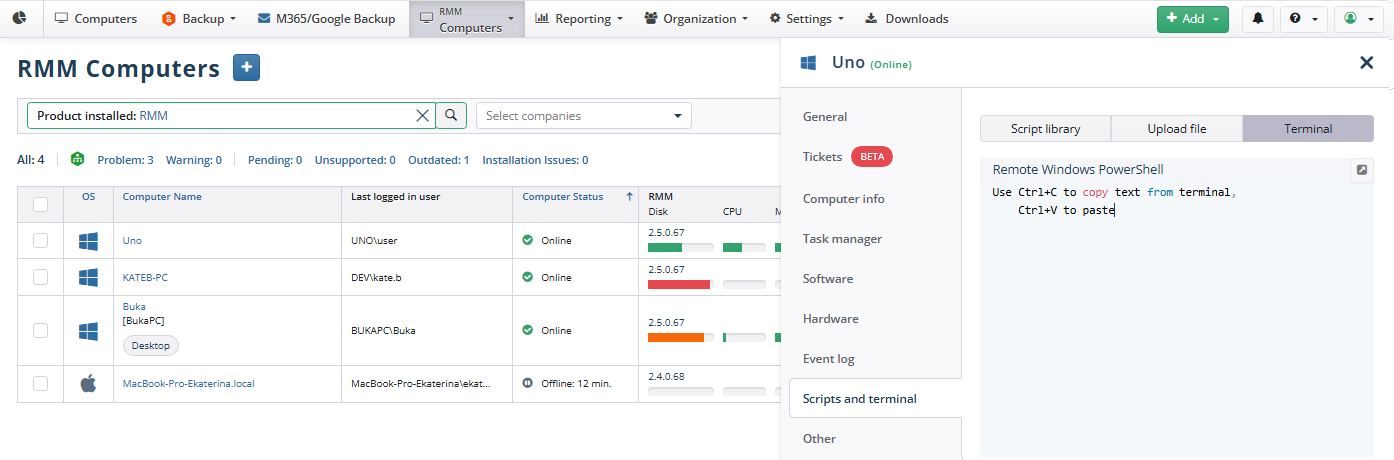The height and width of the screenshot is (460, 1394).
Task: Open the KATEB-PC computer link
Action: pyautogui.click(x=145, y=277)
